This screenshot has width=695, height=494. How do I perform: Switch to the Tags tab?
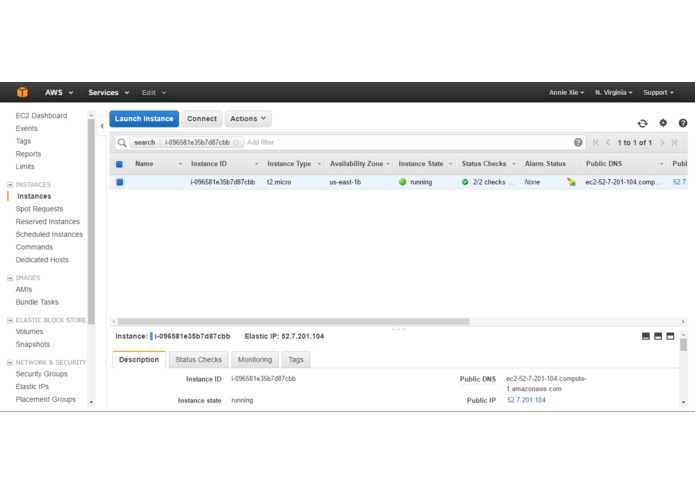click(296, 359)
